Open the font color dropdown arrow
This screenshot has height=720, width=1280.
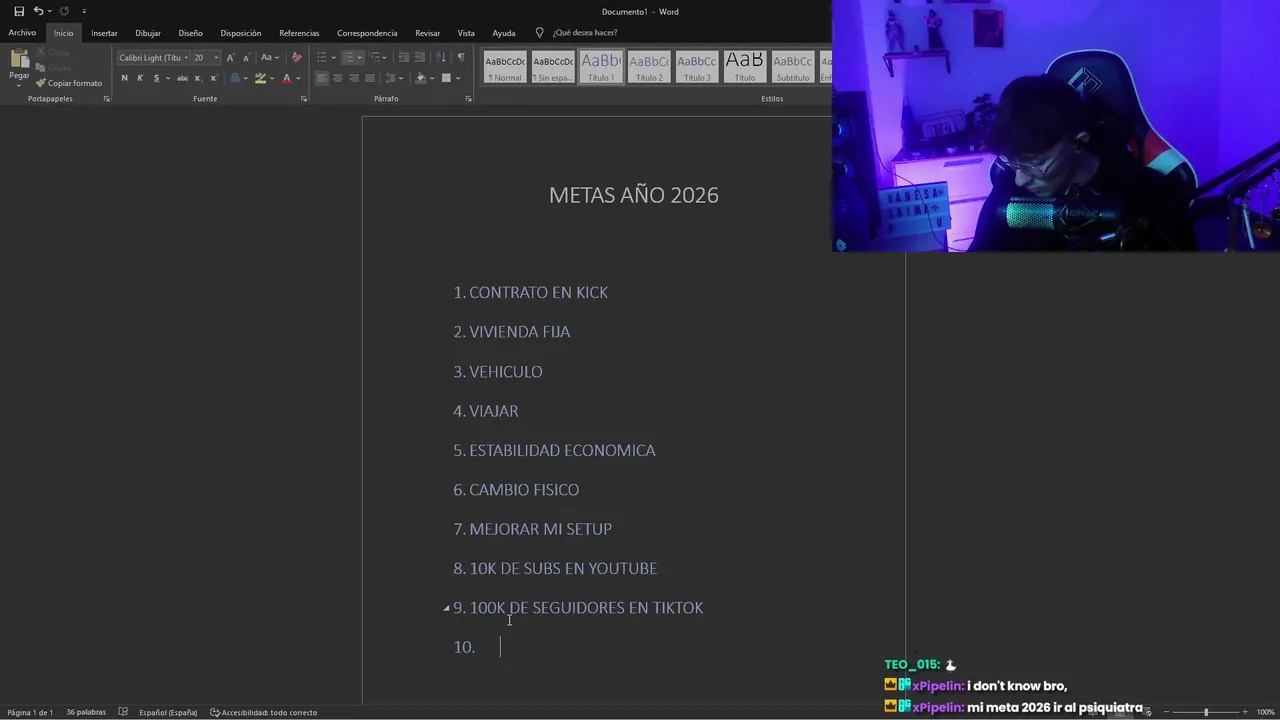pos(298,78)
